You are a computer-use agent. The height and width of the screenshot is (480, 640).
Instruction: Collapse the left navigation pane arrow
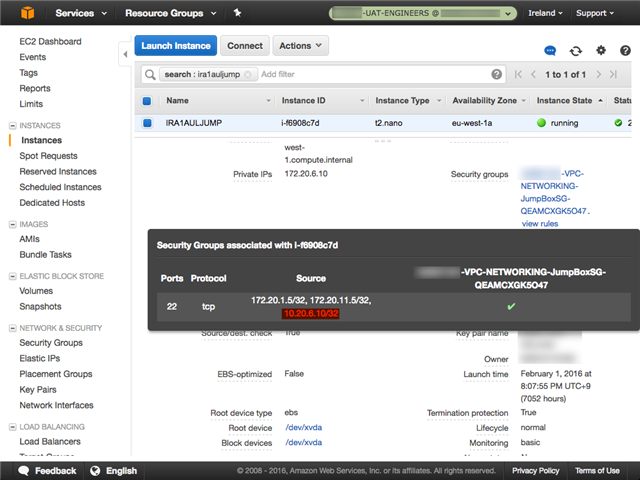[x=125, y=54]
